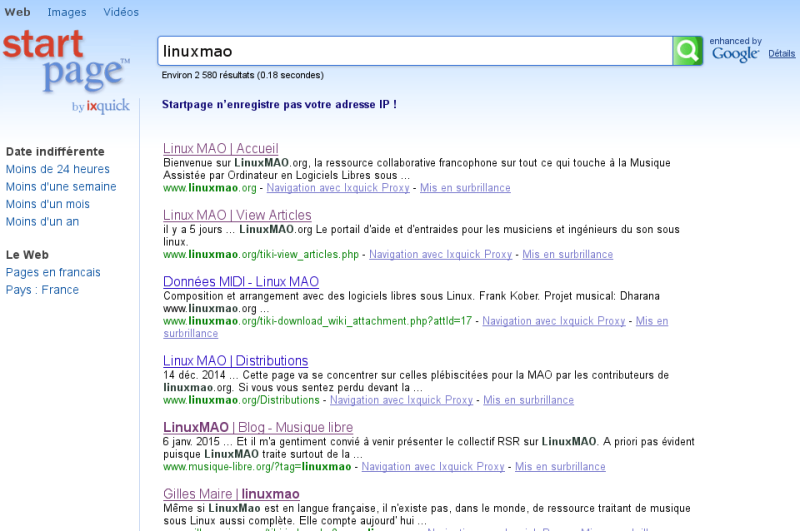Click 'Mis en surbrillance' for musique-libre.org result
Viewport: 800px width, 531px height.
(x=560, y=466)
